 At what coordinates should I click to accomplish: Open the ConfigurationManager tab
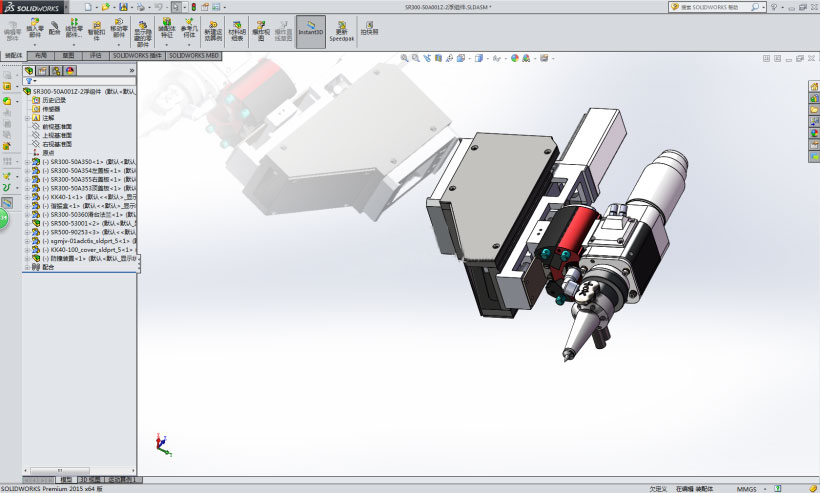point(56,71)
